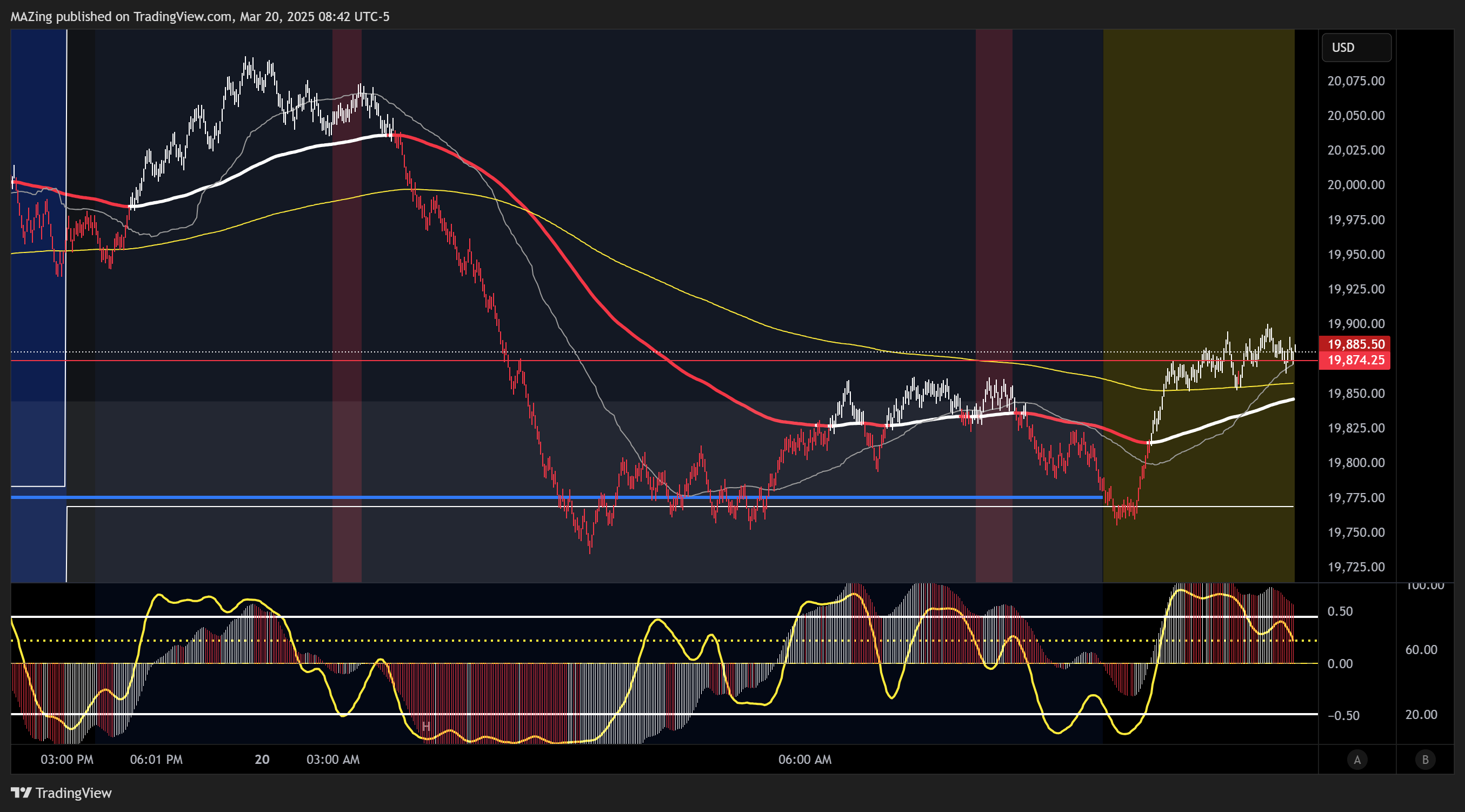Click the 19,725.00 price axis value
The image size is (1465, 812).
pyautogui.click(x=1356, y=568)
